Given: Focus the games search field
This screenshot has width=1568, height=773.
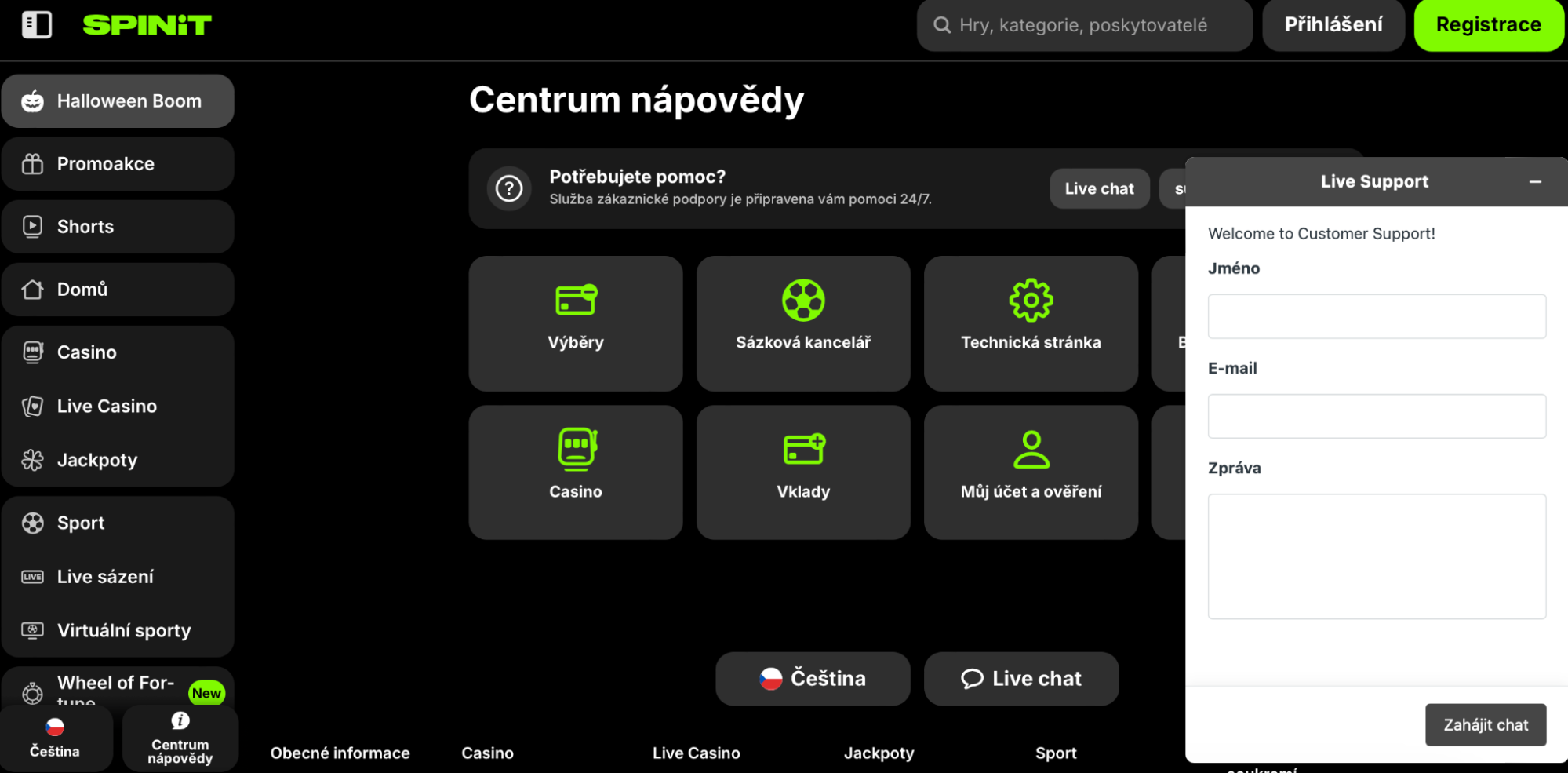Looking at the screenshot, I should [1083, 25].
